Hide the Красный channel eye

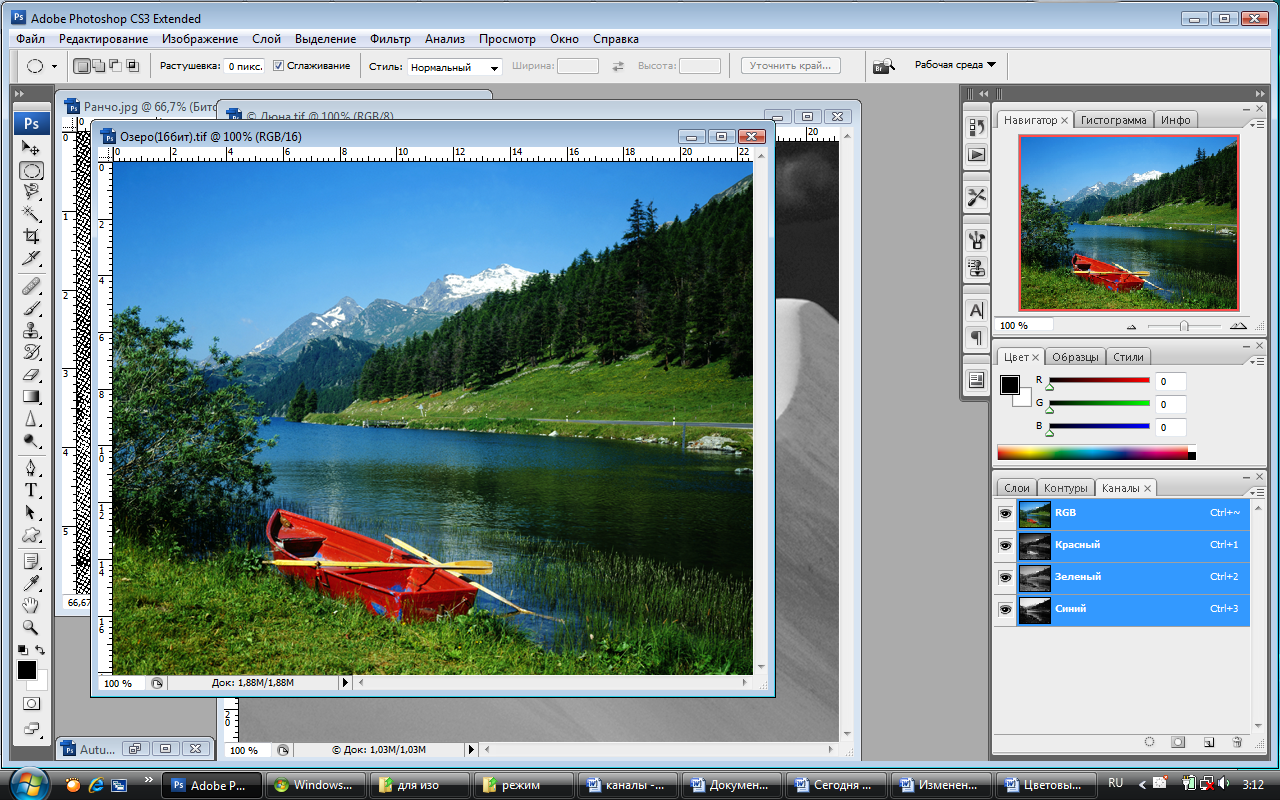(x=1005, y=545)
